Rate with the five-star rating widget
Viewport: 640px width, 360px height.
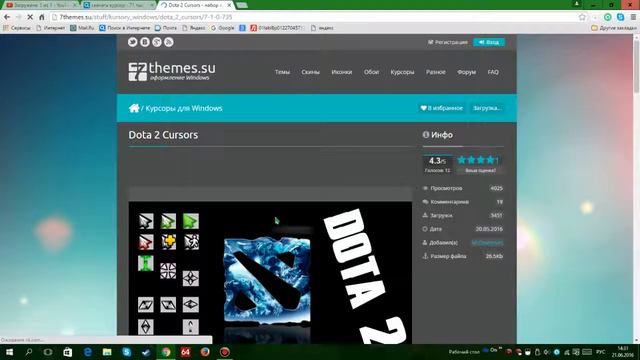click(479, 160)
